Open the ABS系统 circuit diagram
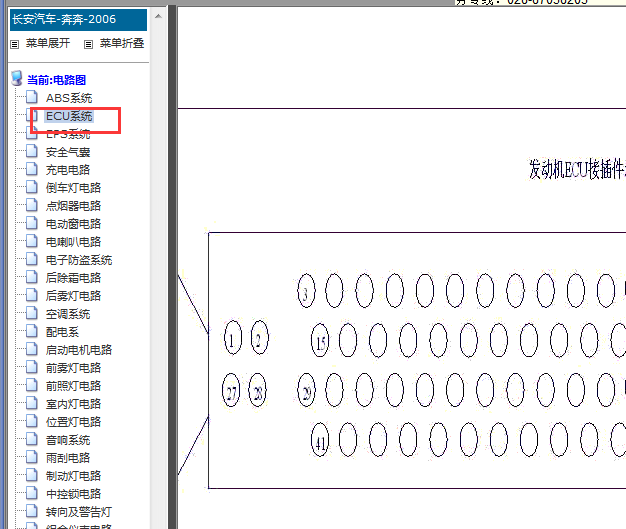The height and width of the screenshot is (529, 626). [69, 98]
